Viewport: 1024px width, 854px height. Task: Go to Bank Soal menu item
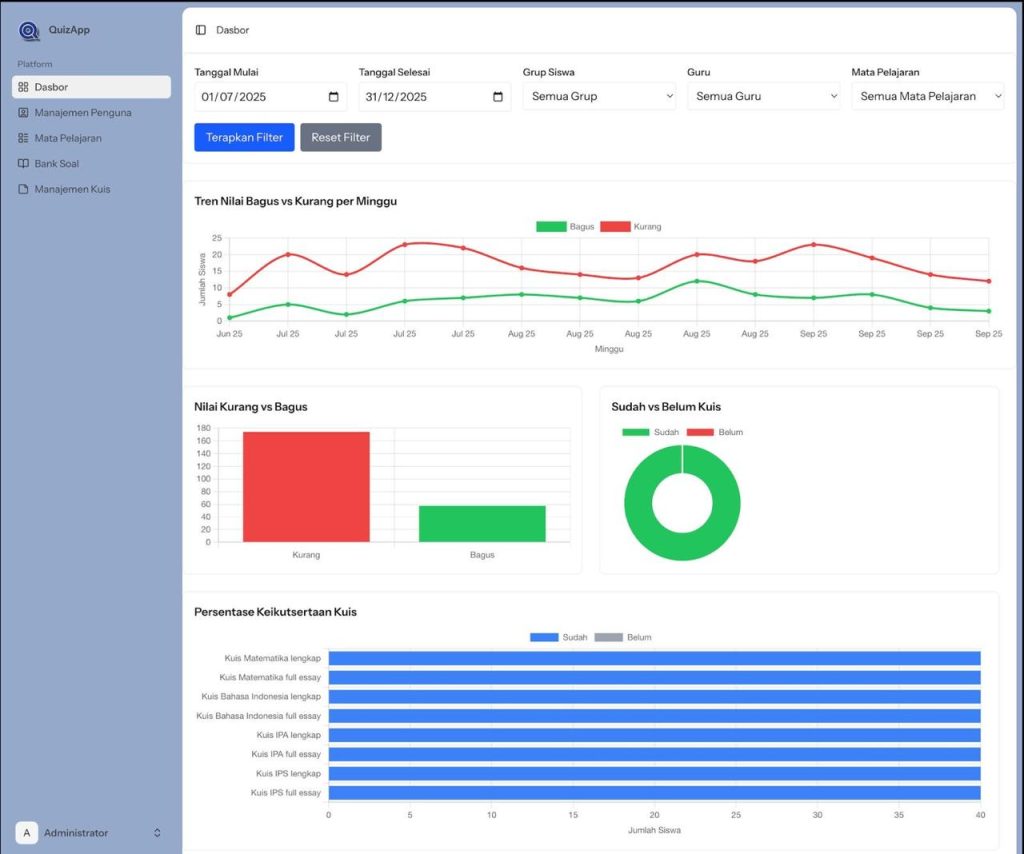point(56,164)
